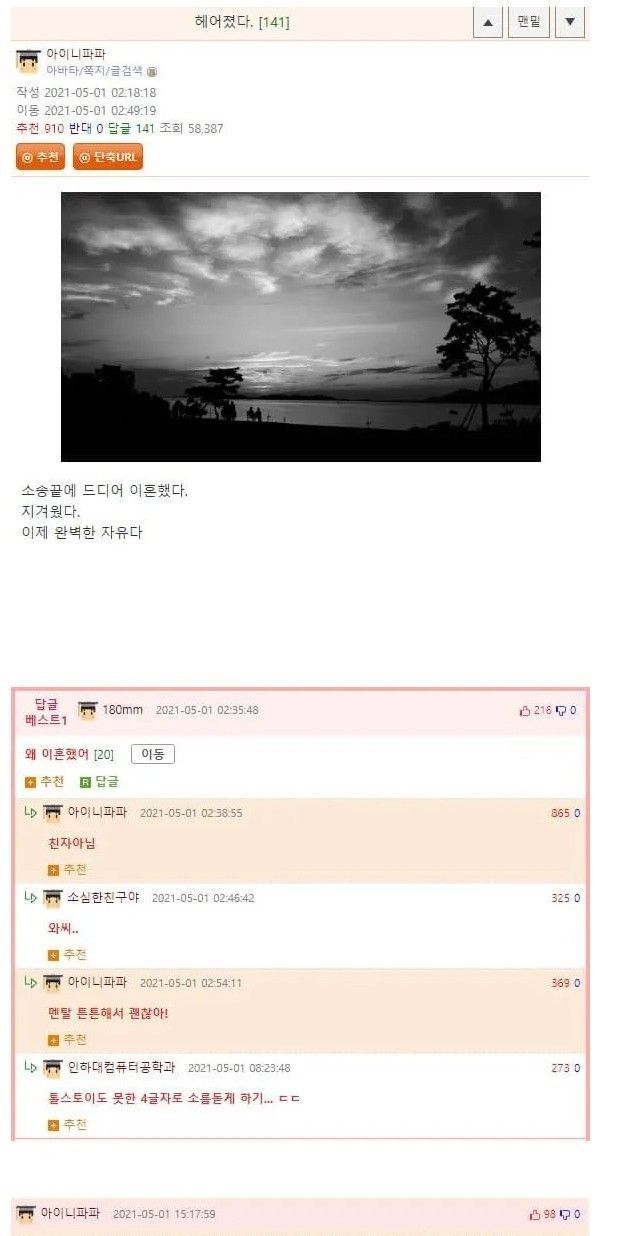This screenshot has height=1236, width=618.
Task: Recommend the 친자아님 reply via 추천
Action: click(68, 870)
